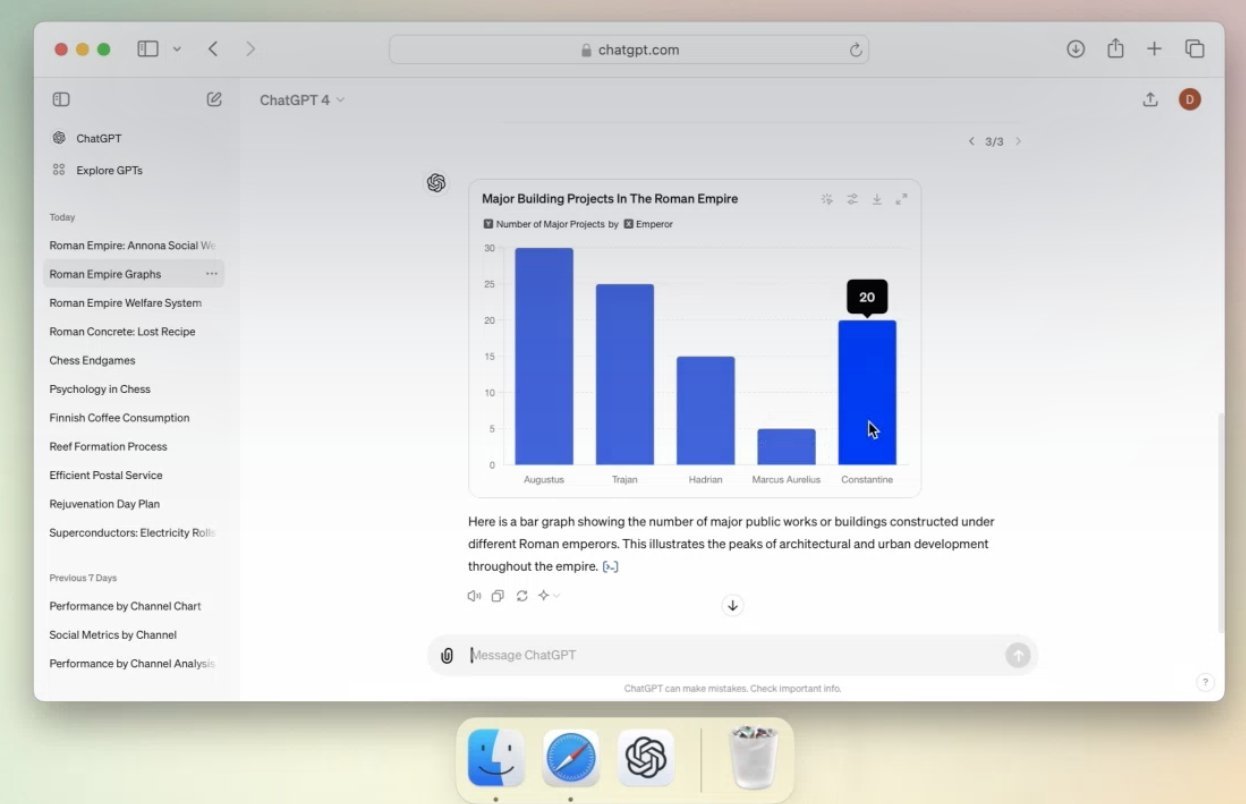
Task: View analysis code link icon
Action: [610, 567]
